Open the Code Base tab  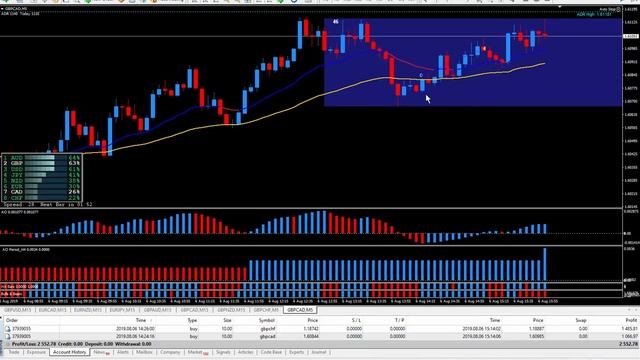point(271,352)
